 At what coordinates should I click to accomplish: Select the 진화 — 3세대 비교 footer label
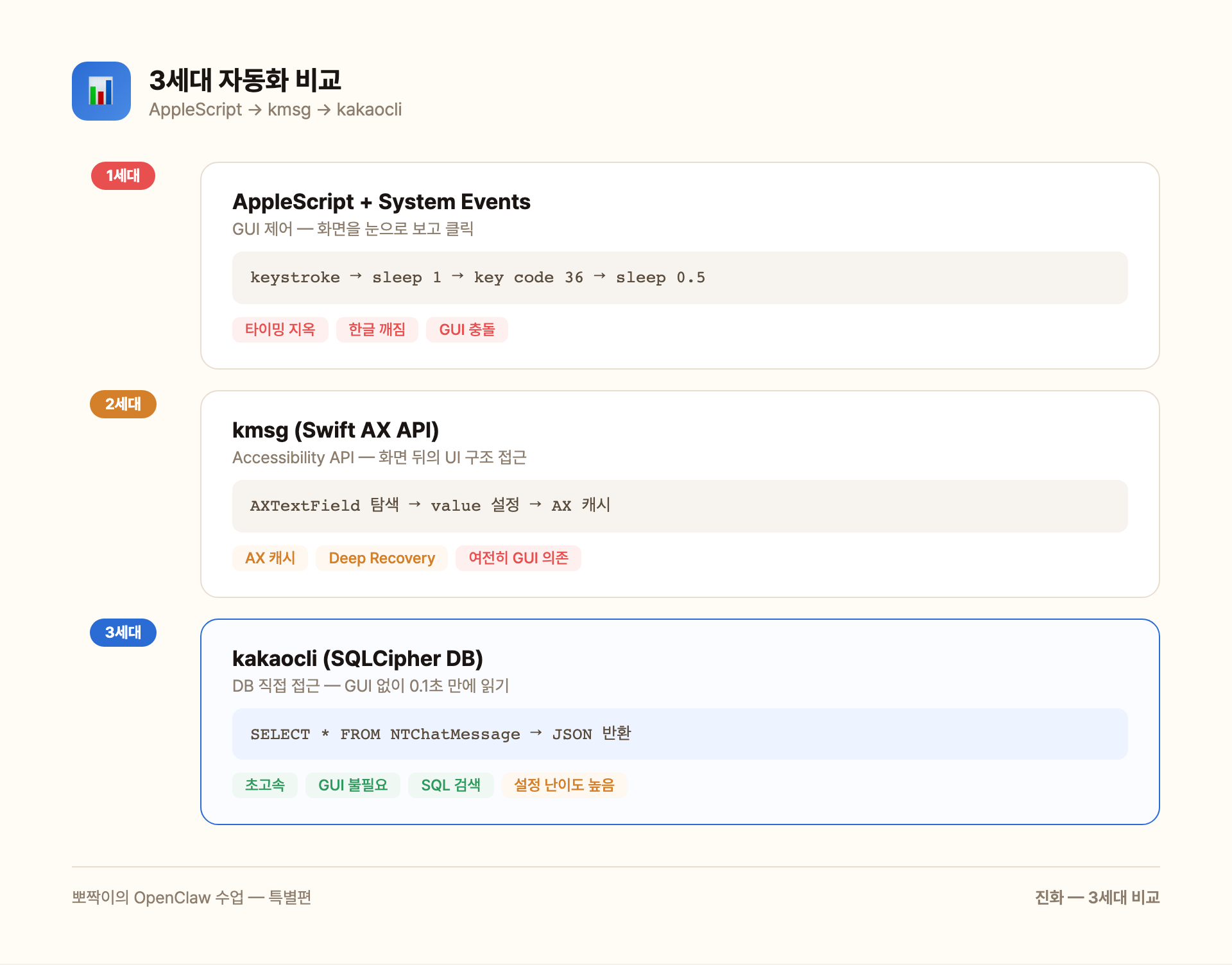coord(1097,898)
